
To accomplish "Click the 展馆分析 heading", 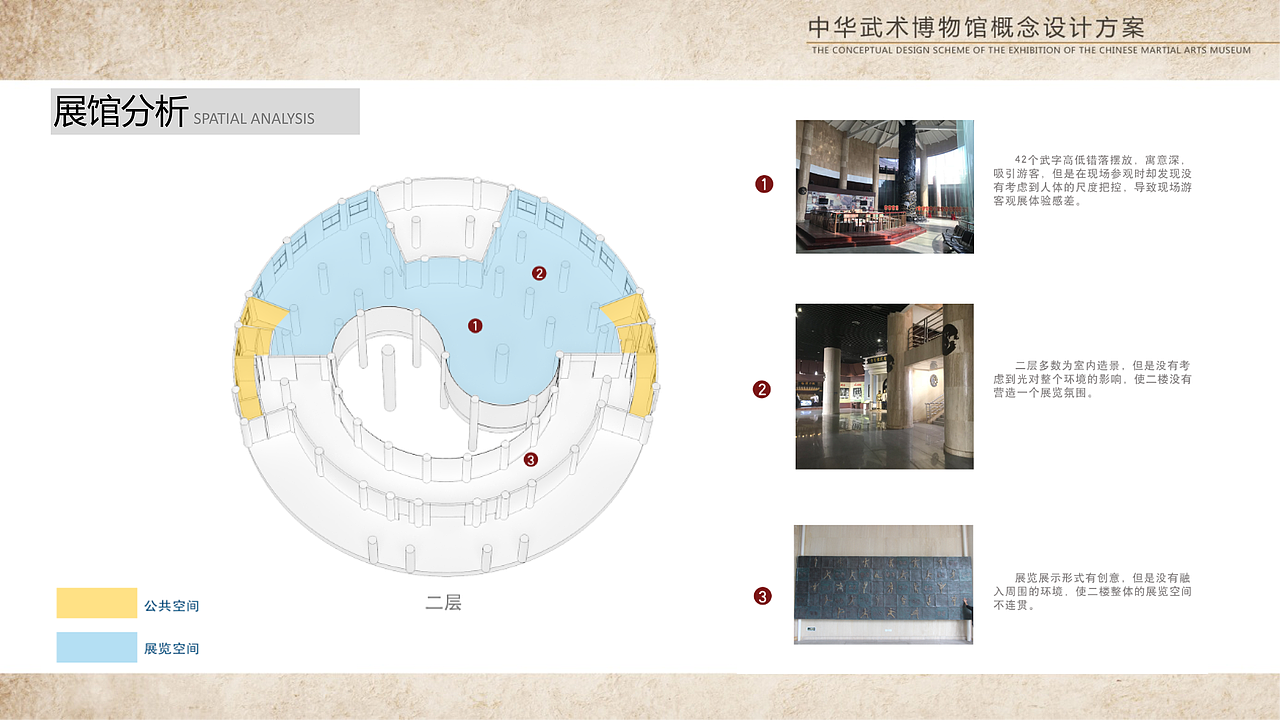I will (121, 112).
